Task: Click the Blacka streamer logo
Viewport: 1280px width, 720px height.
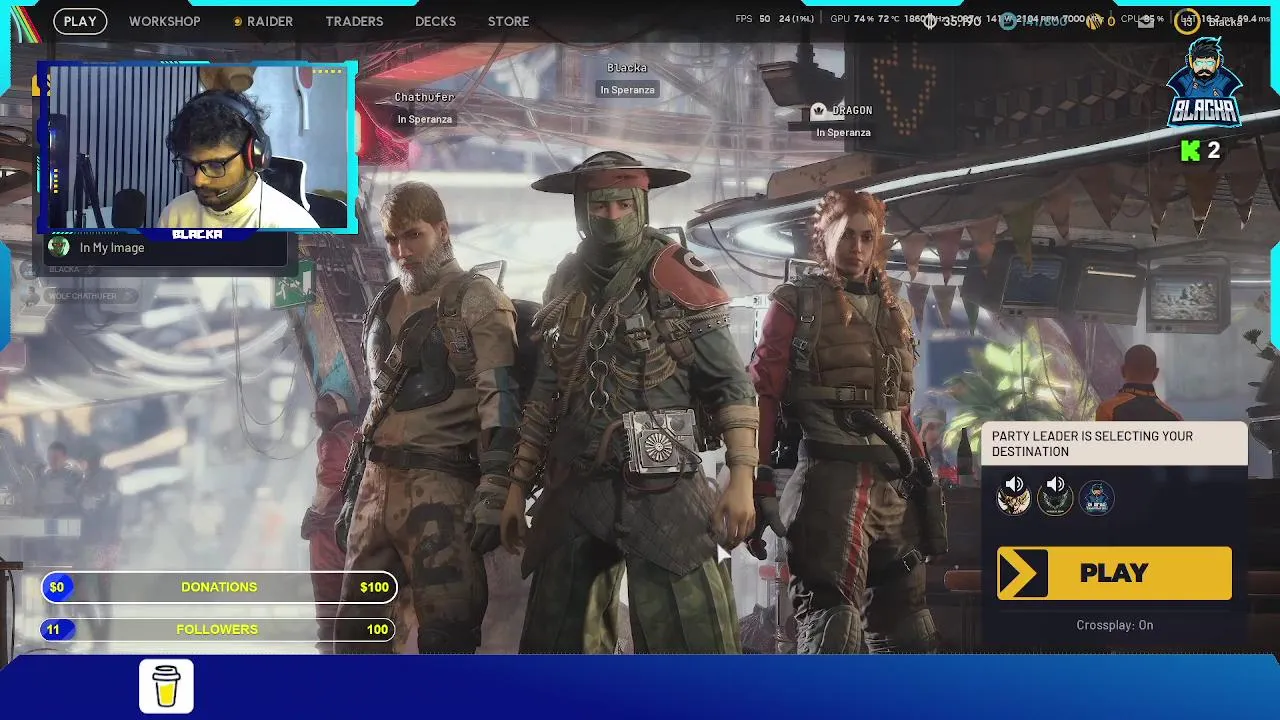Action: [x=1207, y=82]
